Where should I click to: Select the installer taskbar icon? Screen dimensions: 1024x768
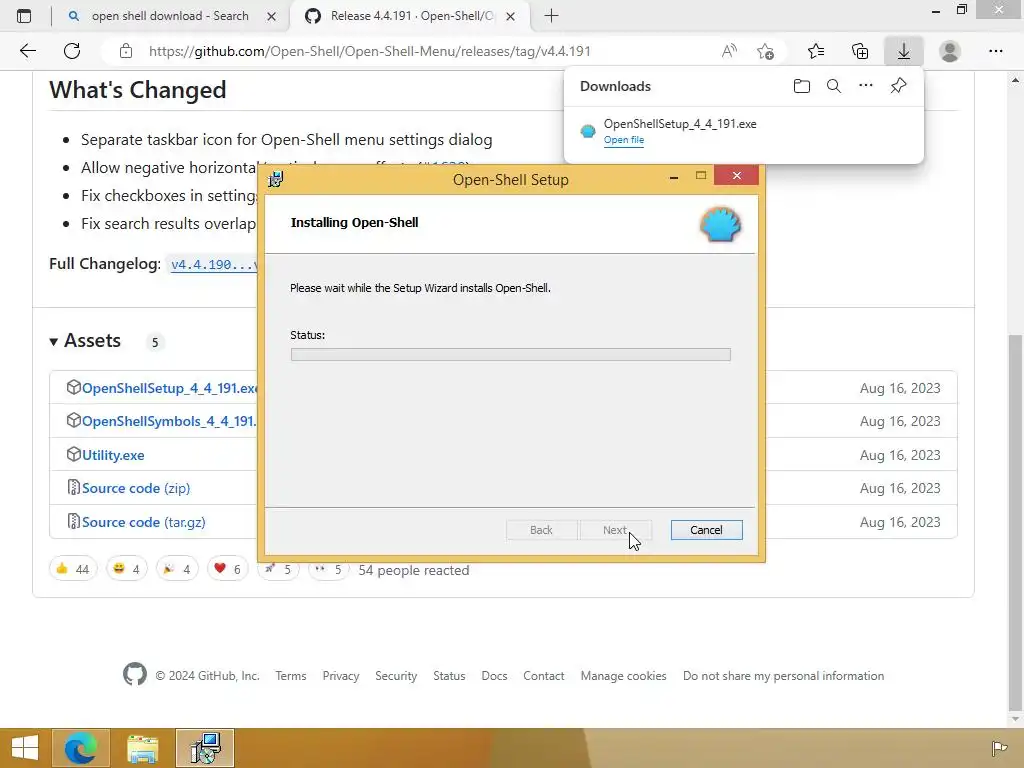(x=205, y=748)
